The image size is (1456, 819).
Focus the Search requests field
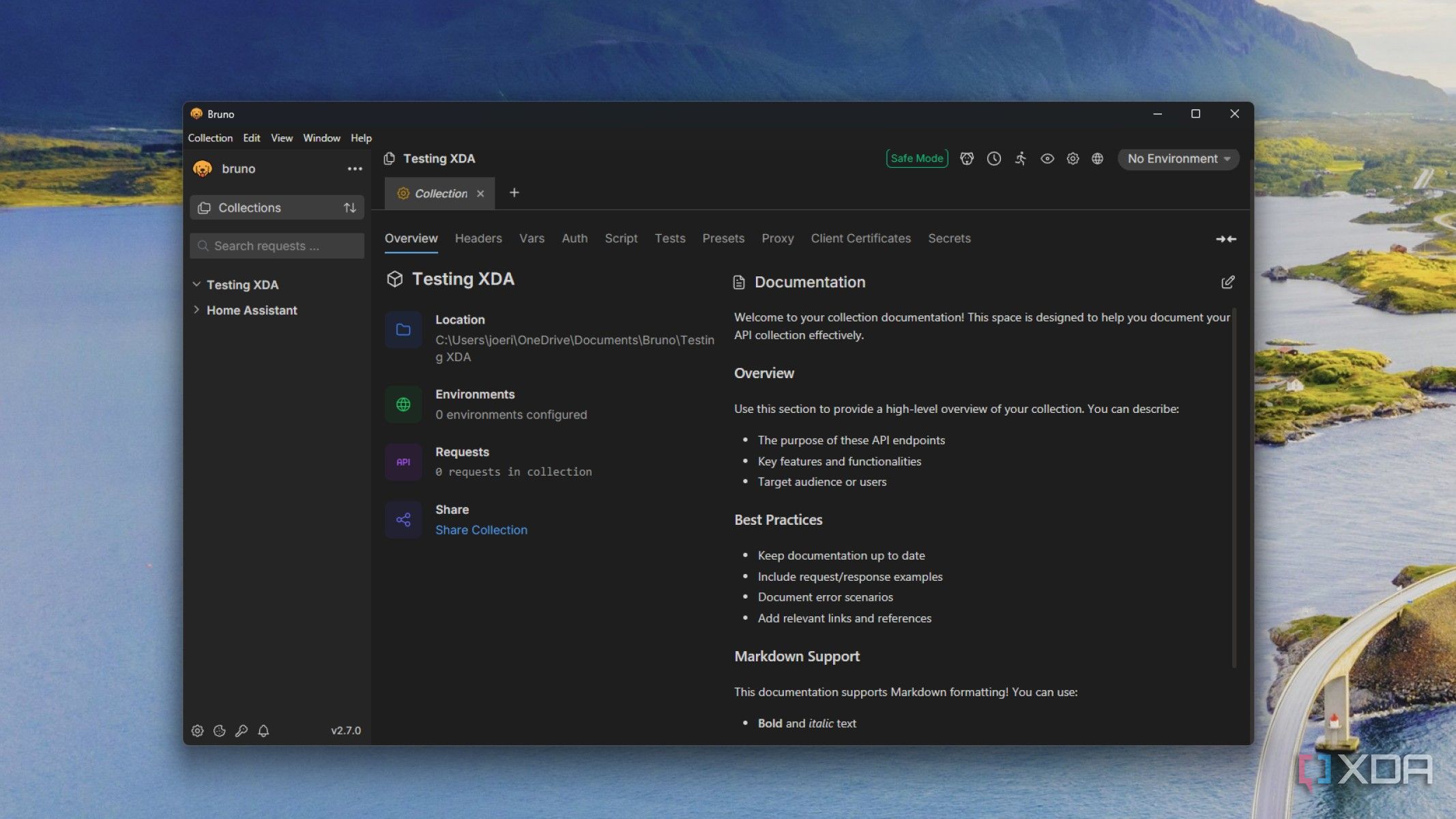coord(276,246)
